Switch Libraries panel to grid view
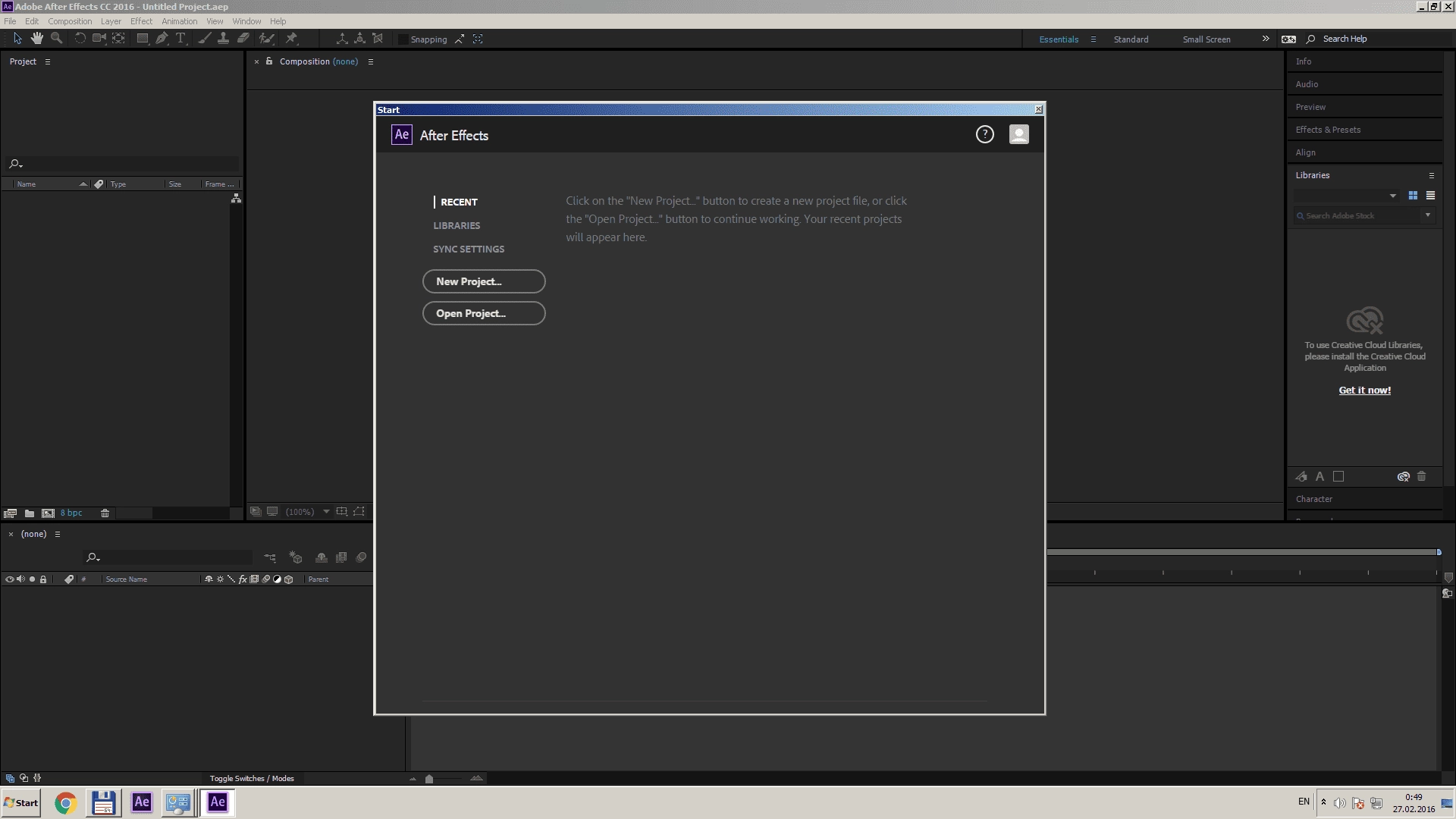 coord(1413,196)
